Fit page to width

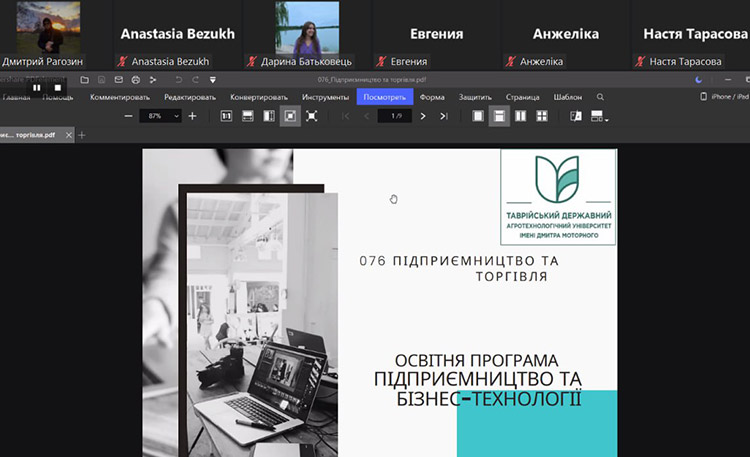point(248,116)
